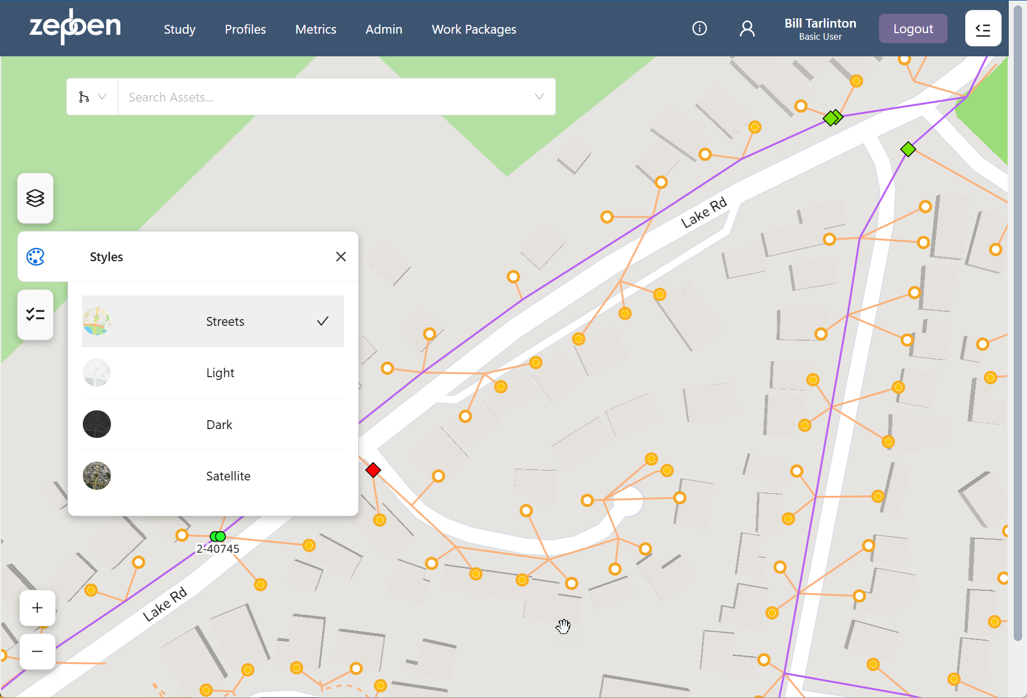1027x698 pixels.
Task: Open the Work Packages menu
Action: tap(474, 29)
